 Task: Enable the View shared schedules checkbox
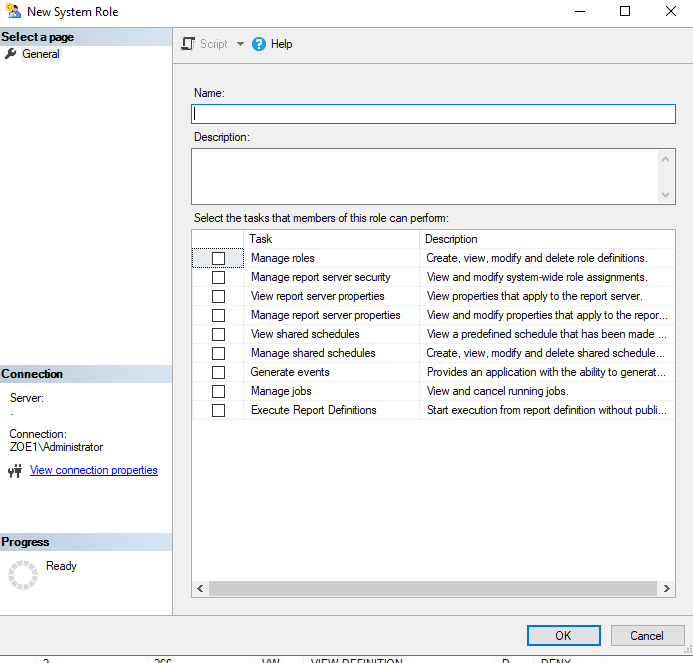(218, 335)
